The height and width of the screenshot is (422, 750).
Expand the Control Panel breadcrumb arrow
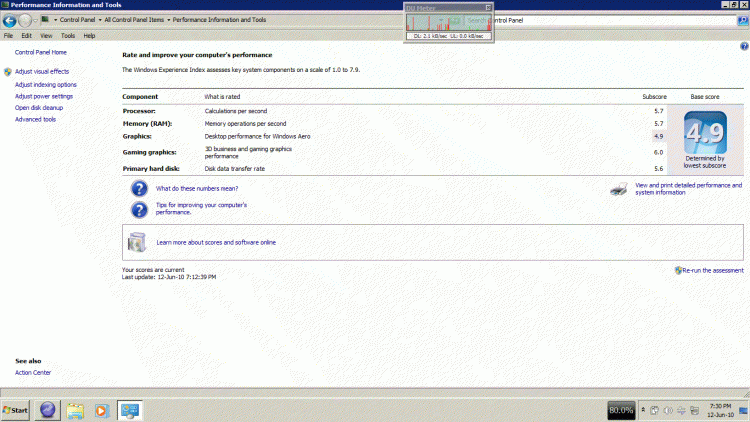point(100,20)
